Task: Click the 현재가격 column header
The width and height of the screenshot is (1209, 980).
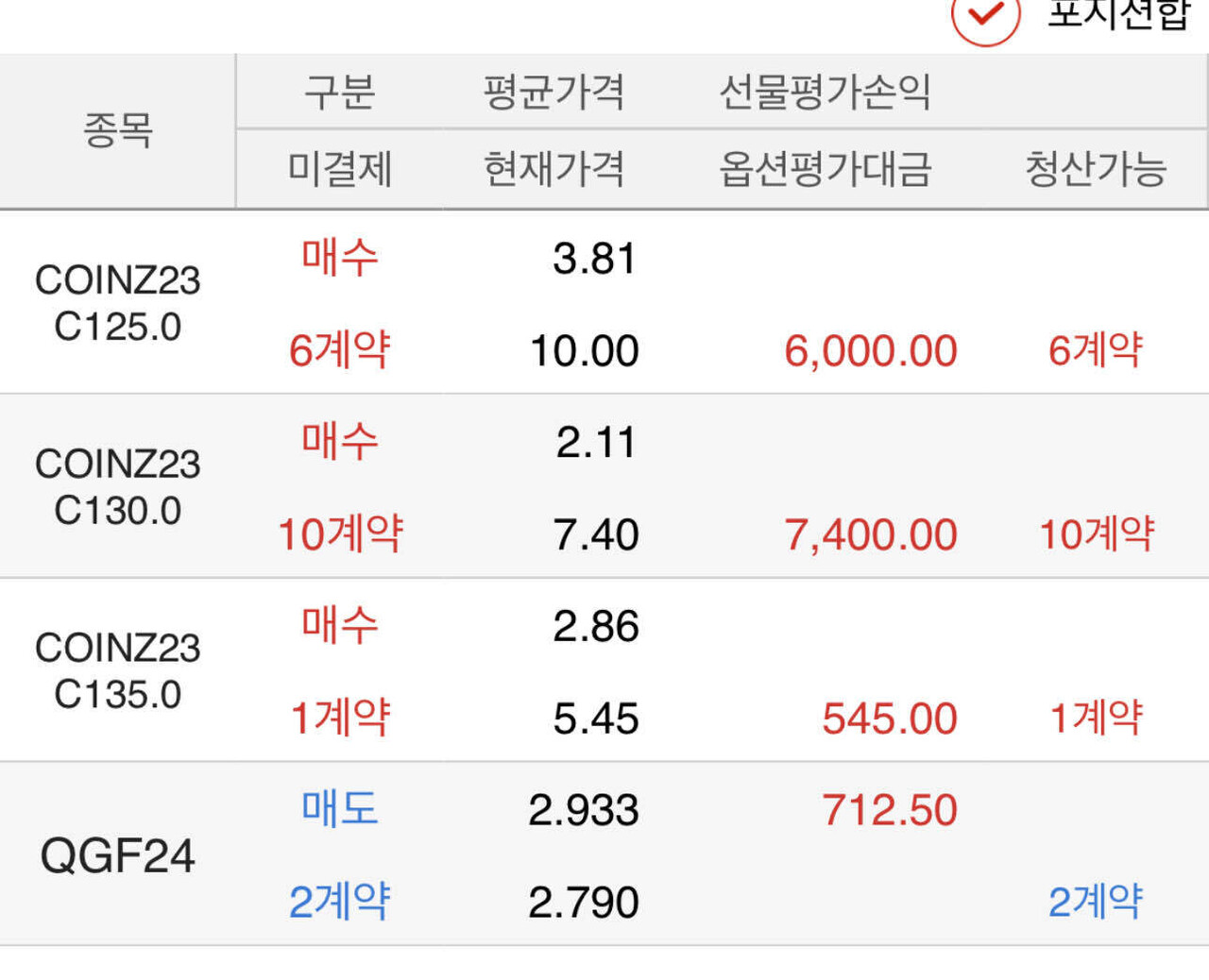Action: point(554,169)
